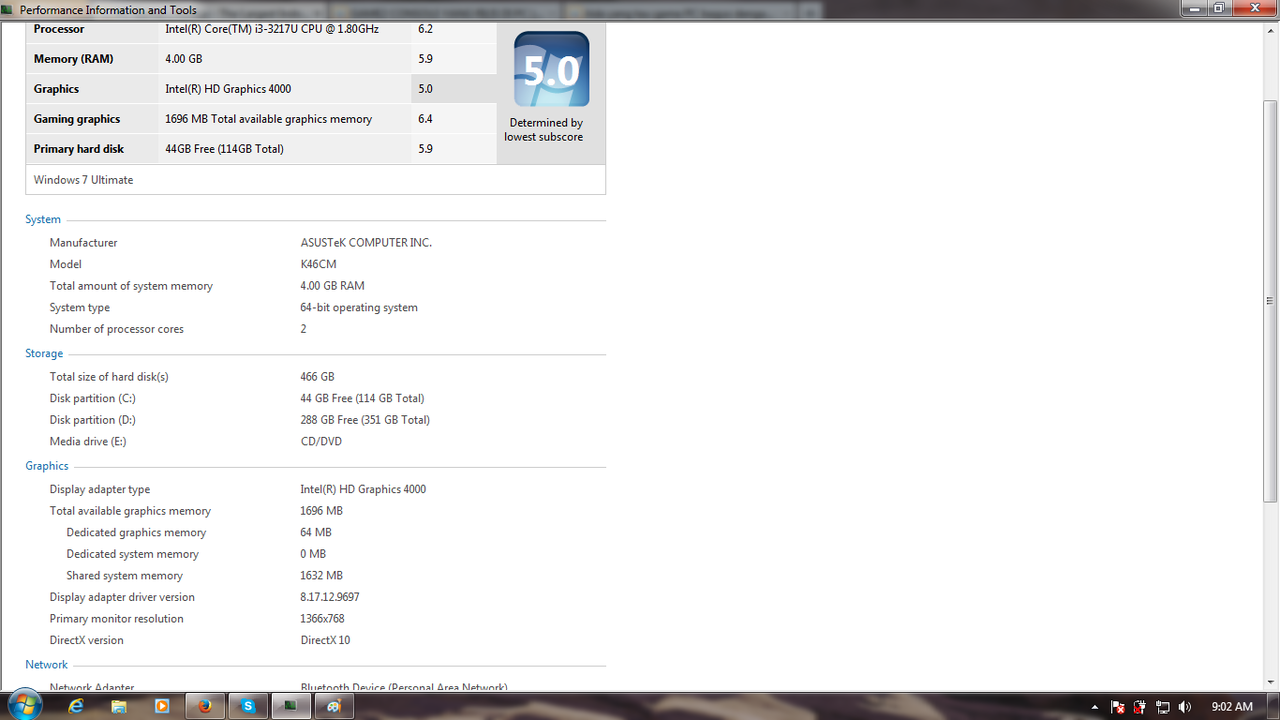Click the 5.0 base score badge

point(551,70)
